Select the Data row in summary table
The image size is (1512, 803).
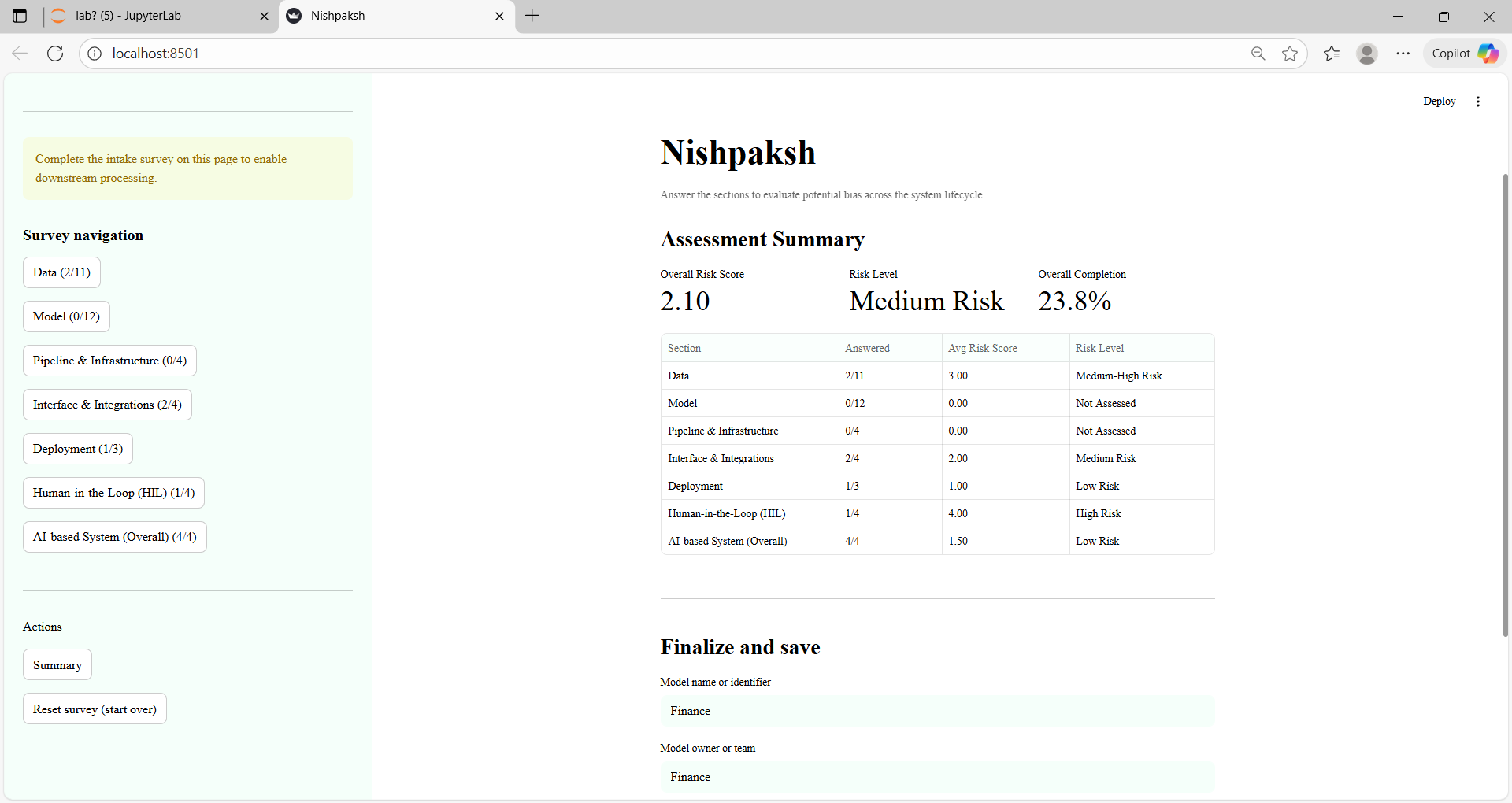[937, 376]
